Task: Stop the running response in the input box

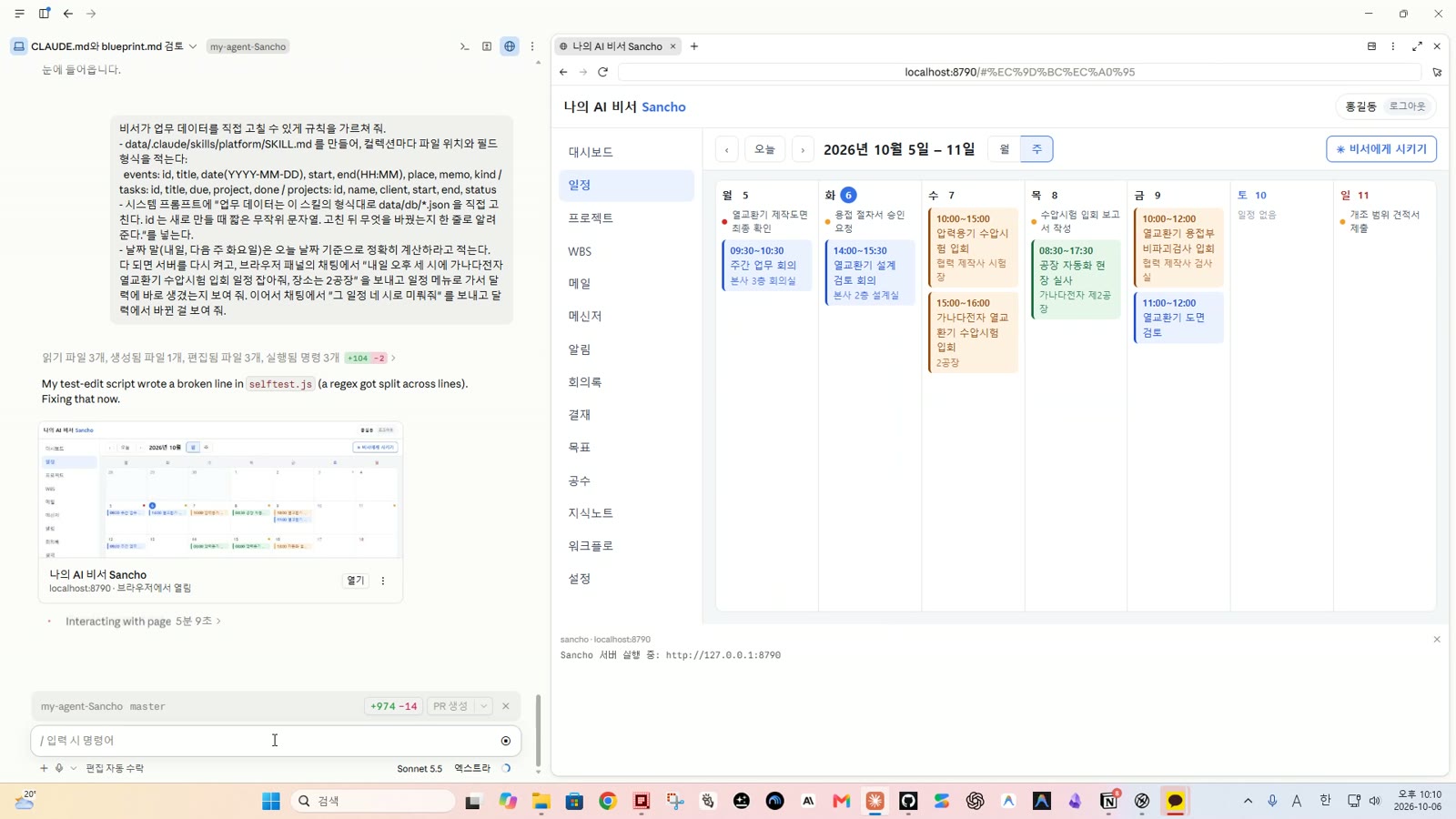Action: point(506,741)
